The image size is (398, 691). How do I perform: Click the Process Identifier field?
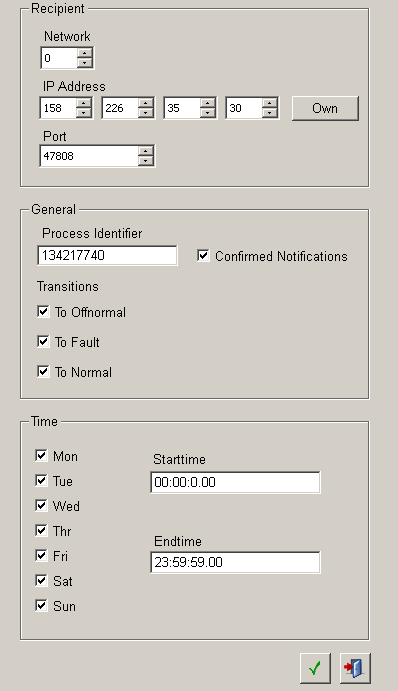(x=108, y=256)
